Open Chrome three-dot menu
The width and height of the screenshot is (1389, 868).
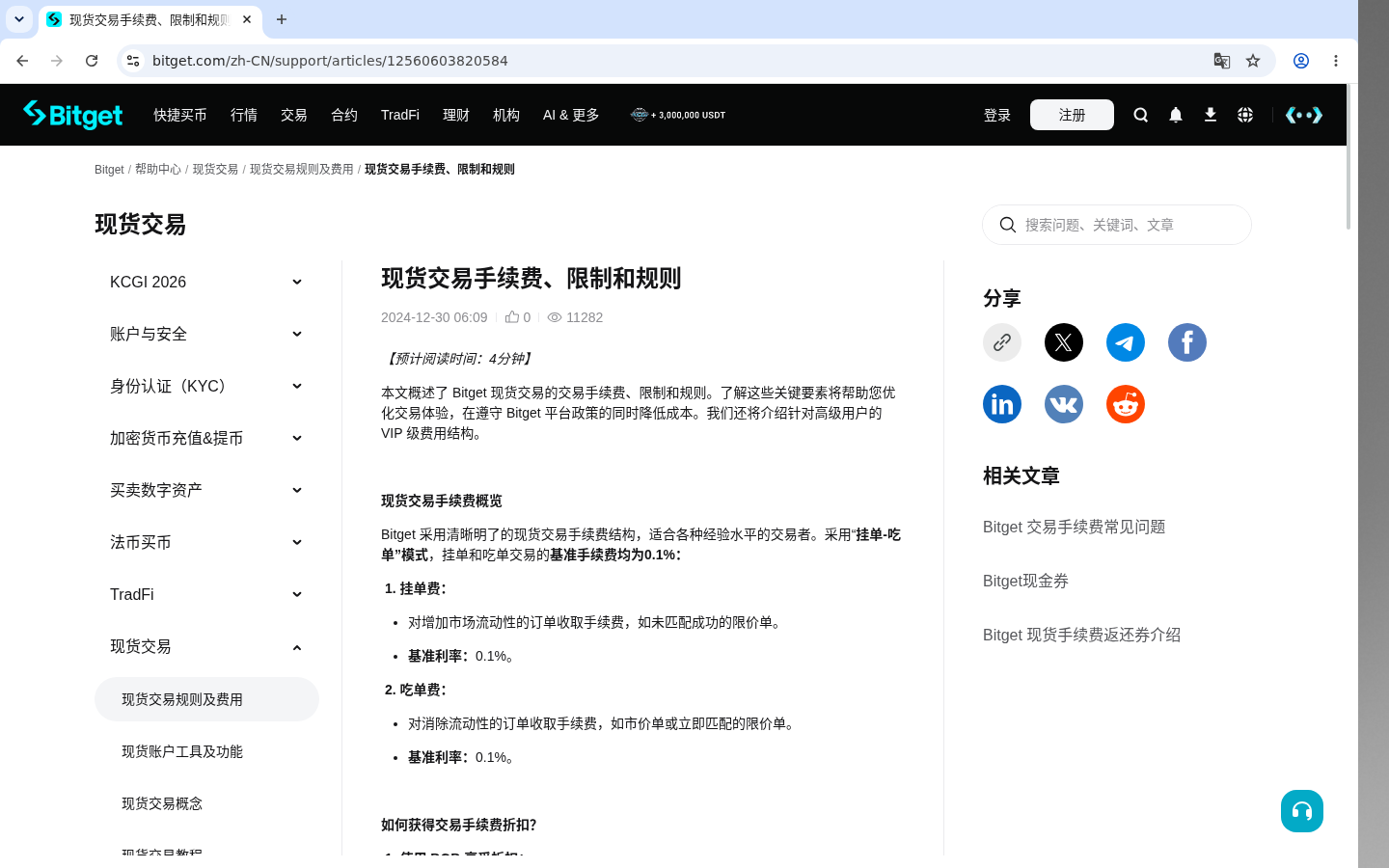[1336, 61]
